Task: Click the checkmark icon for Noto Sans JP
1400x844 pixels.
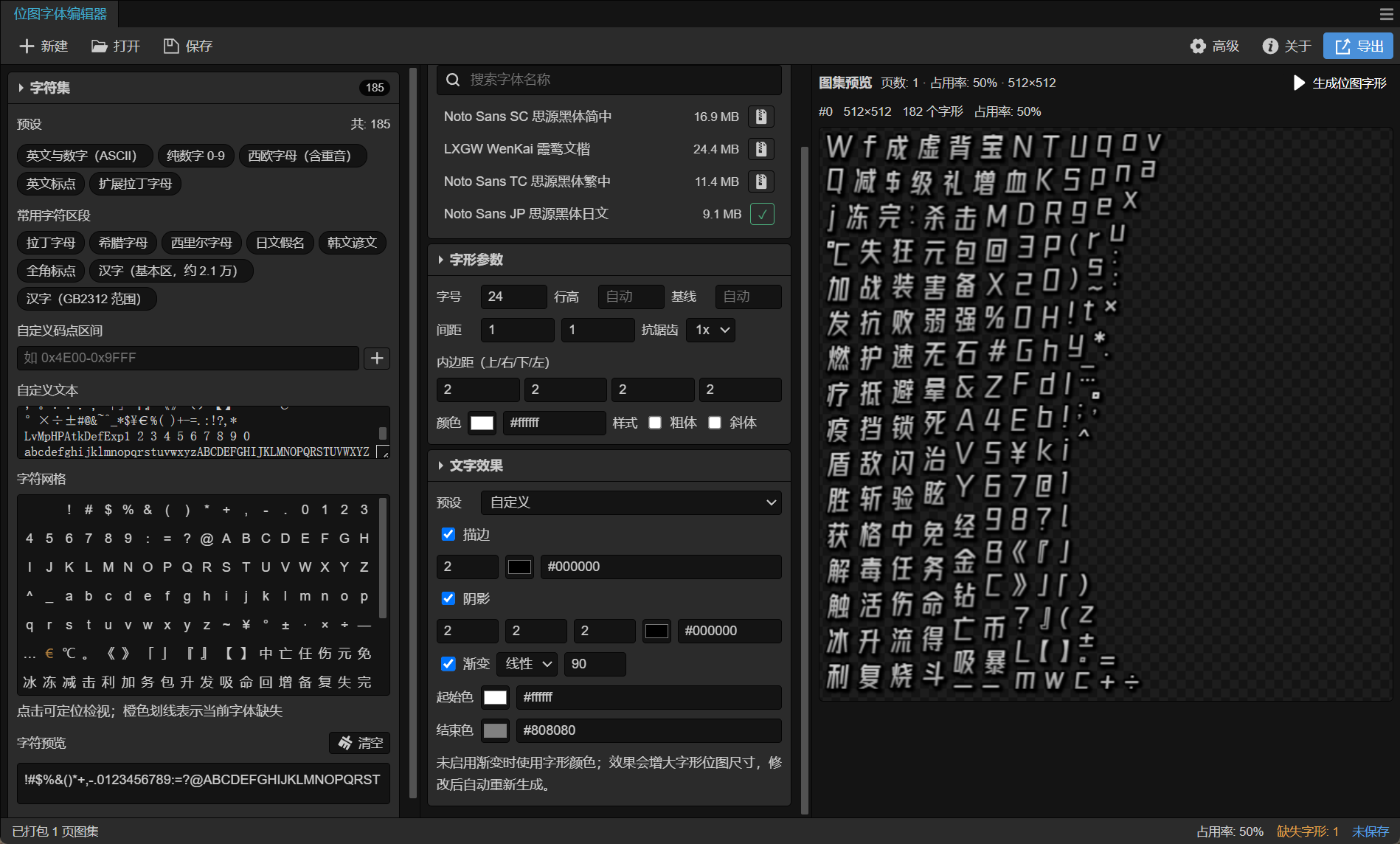Action: 762,214
